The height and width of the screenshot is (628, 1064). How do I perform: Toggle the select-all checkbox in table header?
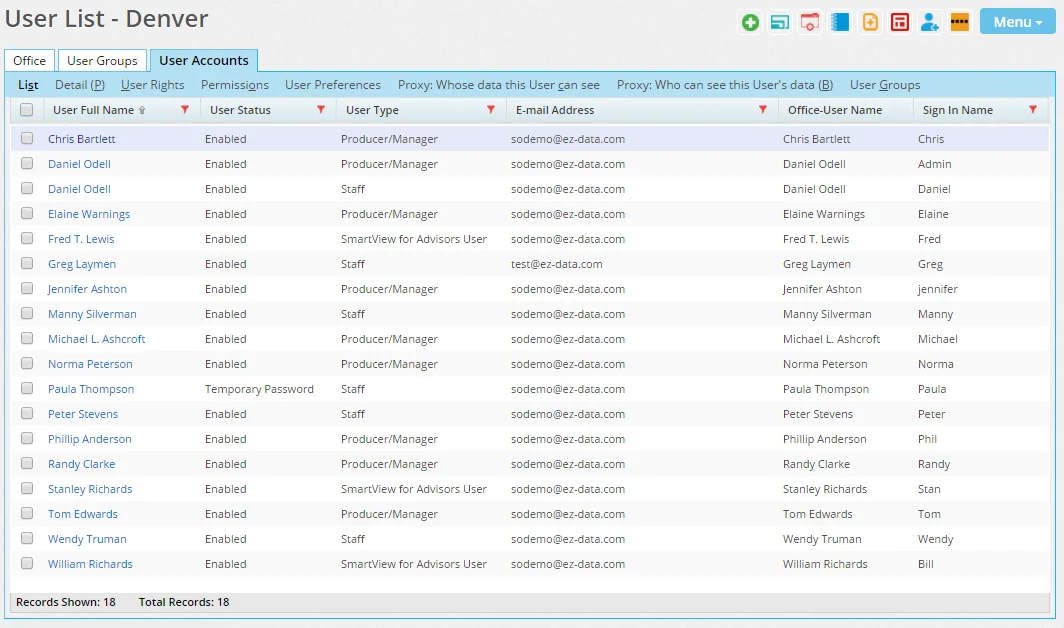27,110
